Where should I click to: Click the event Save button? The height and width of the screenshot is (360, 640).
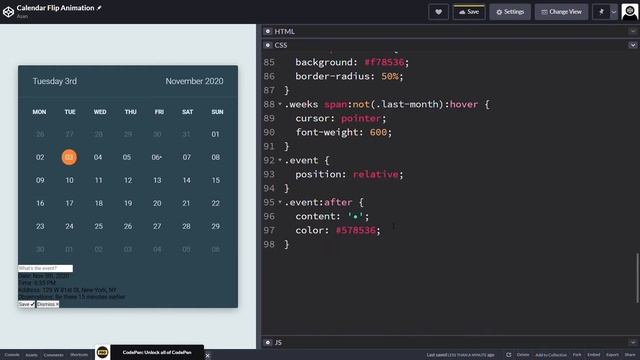27,304
